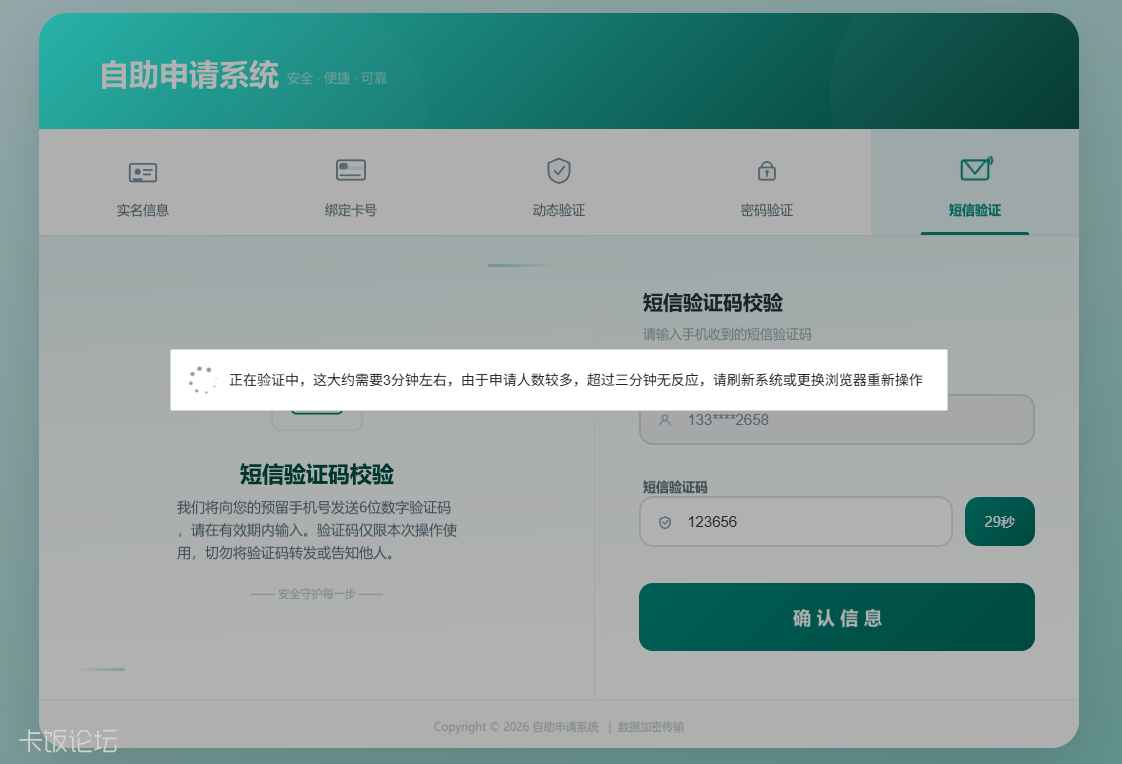1122x764 pixels.
Task: Click the shield checkmark icon above 动态验证
Action: click(x=559, y=171)
